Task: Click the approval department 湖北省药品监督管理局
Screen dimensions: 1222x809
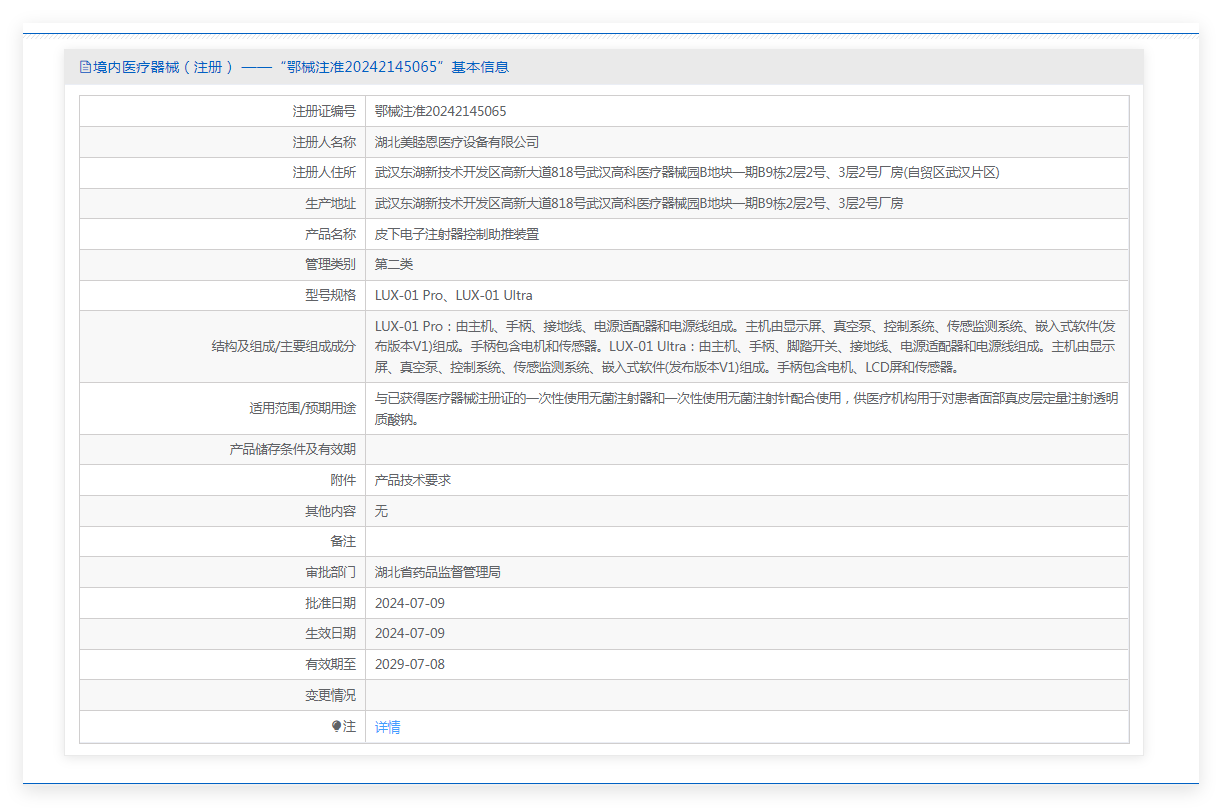Action: click(x=437, y=573)
